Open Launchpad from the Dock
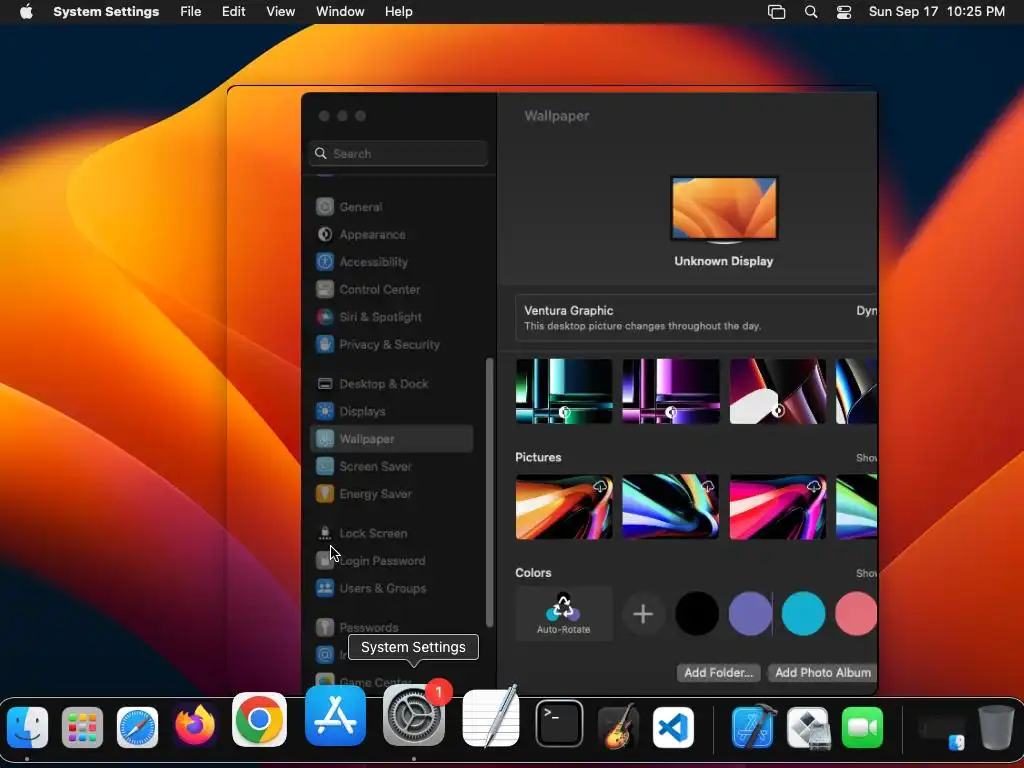 [82, 728]
